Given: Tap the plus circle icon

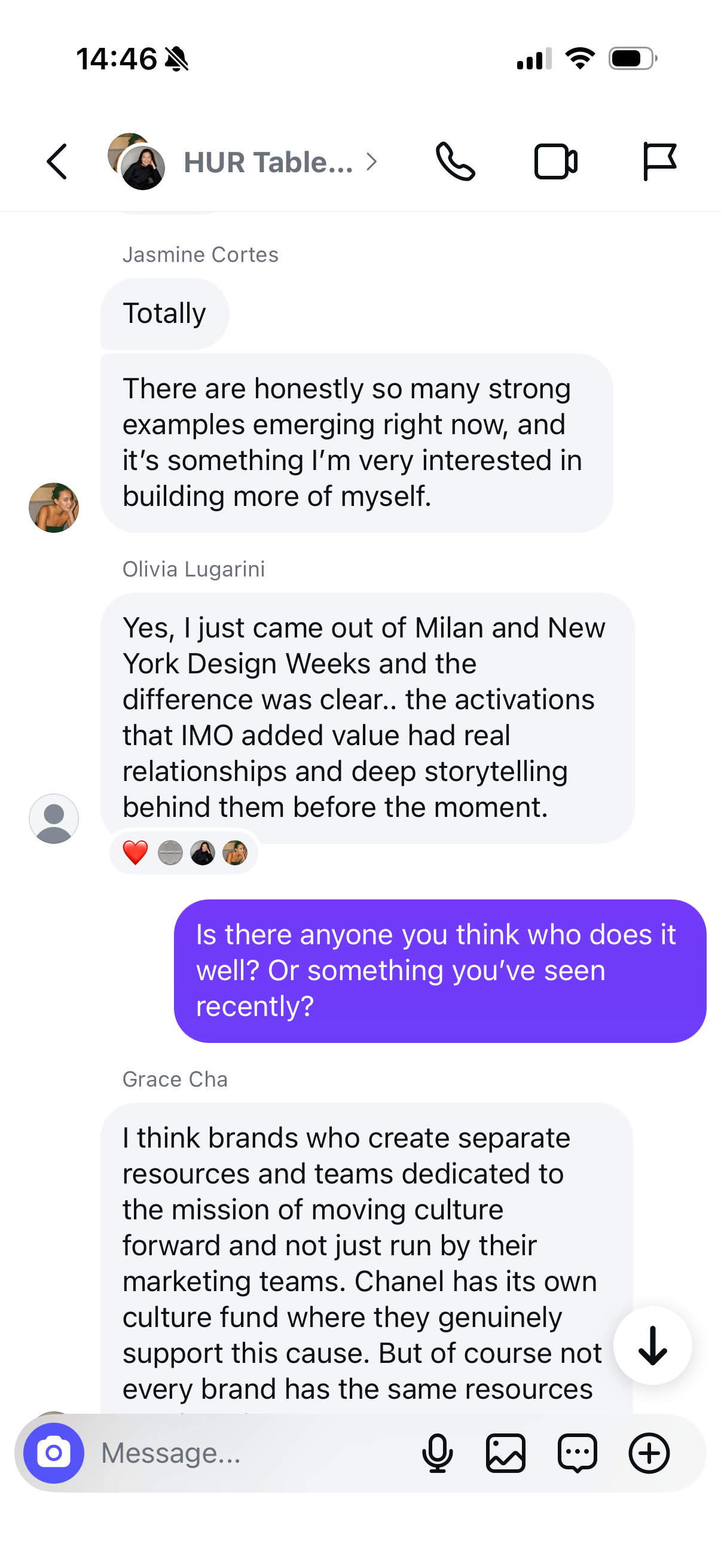Looking at the screenshot, I should 649,1453.
